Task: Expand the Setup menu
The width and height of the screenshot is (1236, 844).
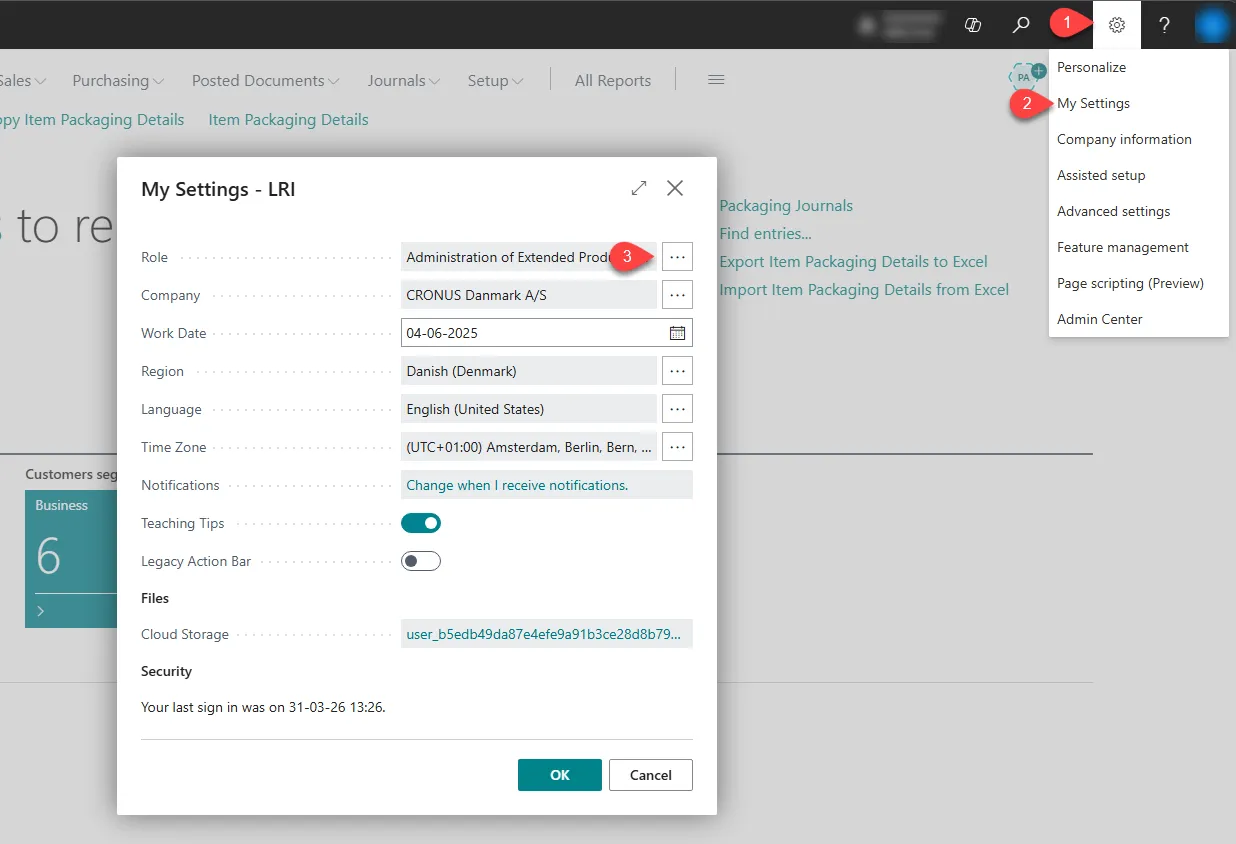Action: click(495, 80)
